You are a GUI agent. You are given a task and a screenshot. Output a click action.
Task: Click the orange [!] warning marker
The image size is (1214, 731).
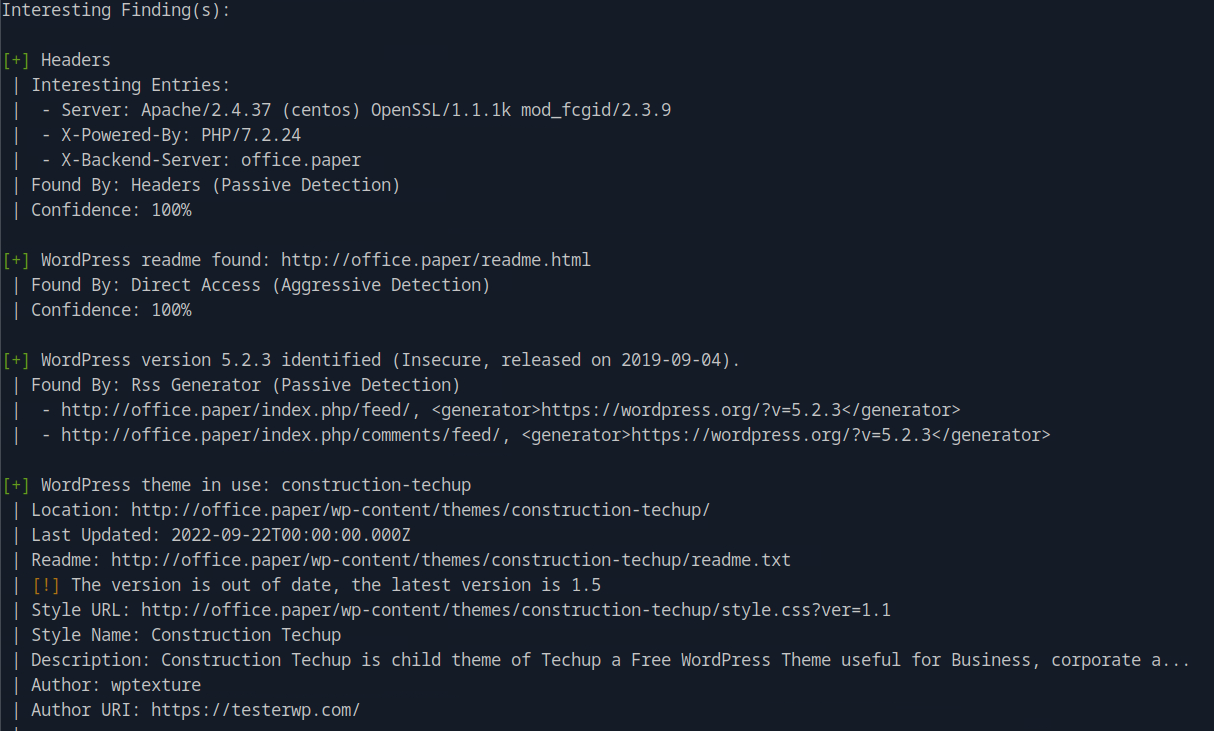(46, 585)
